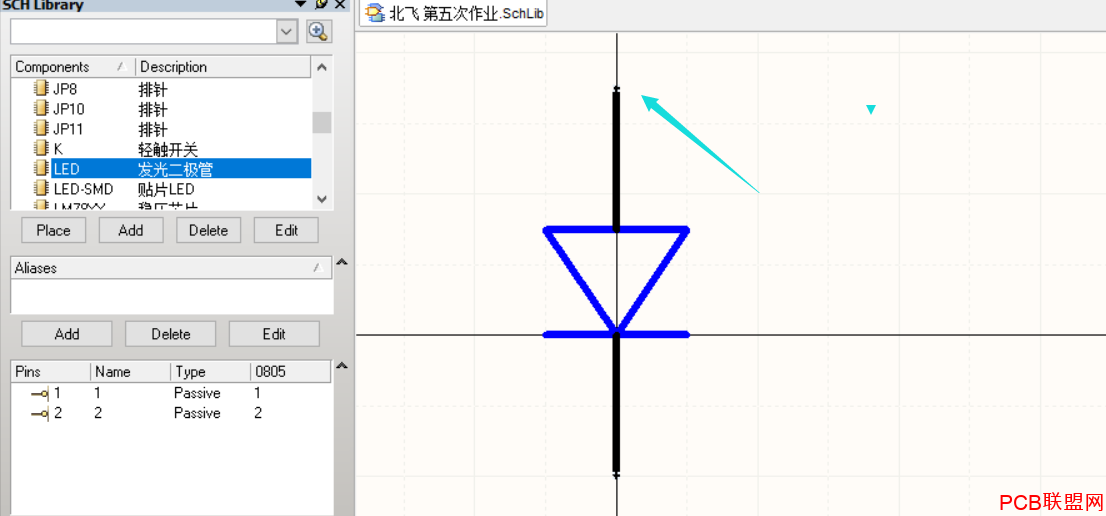Click the SchLib document tab icon

[375, 13]
